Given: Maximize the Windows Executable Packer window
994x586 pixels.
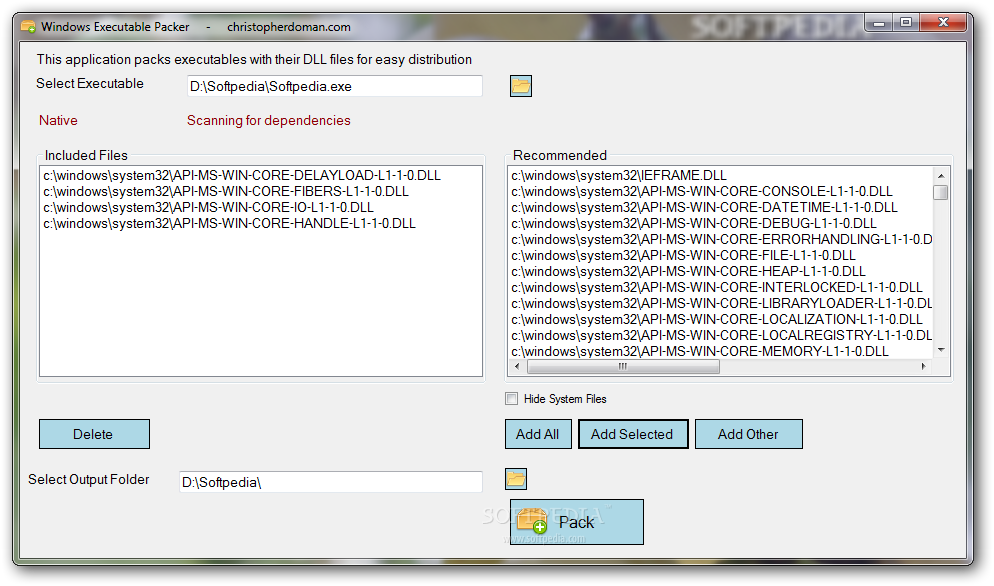Looking at the screenshot, I should tap(906, 22).
